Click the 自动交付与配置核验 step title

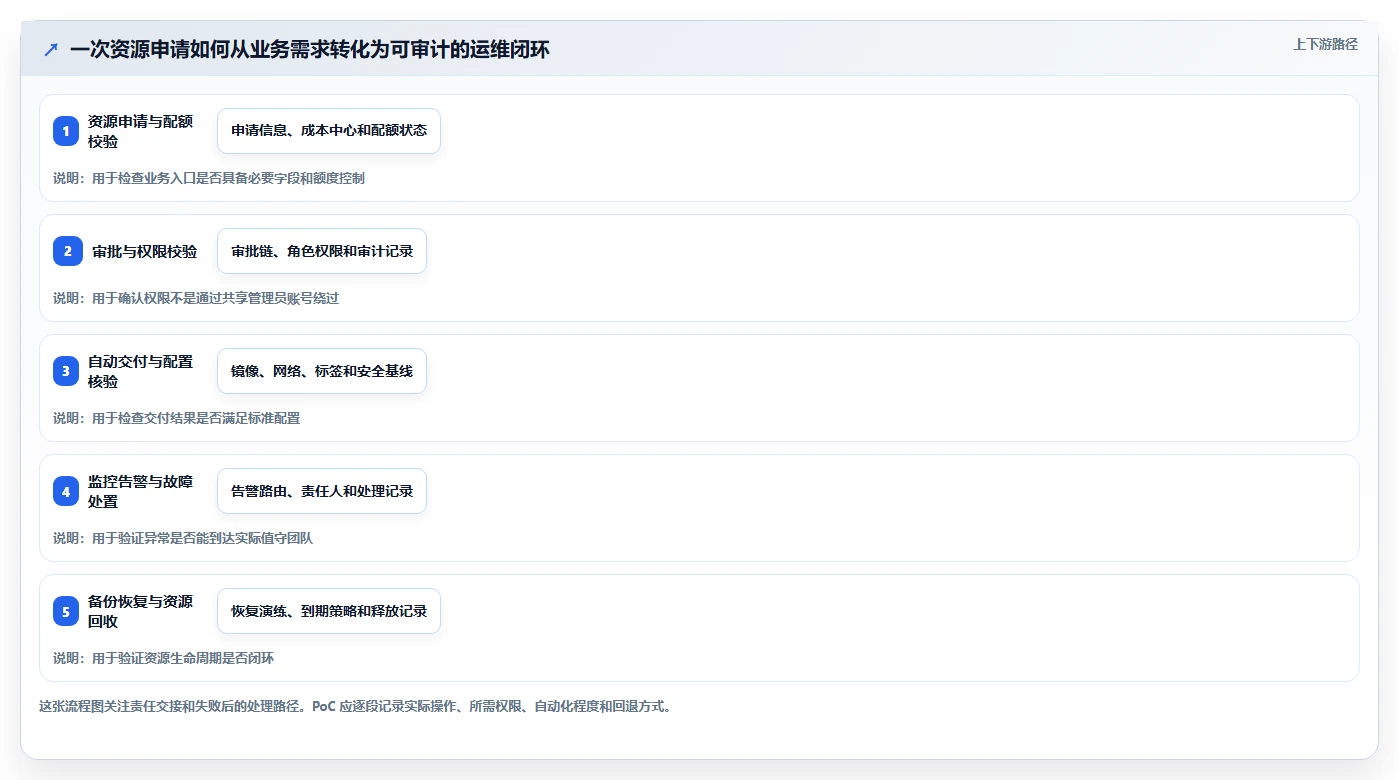point(140,371)
